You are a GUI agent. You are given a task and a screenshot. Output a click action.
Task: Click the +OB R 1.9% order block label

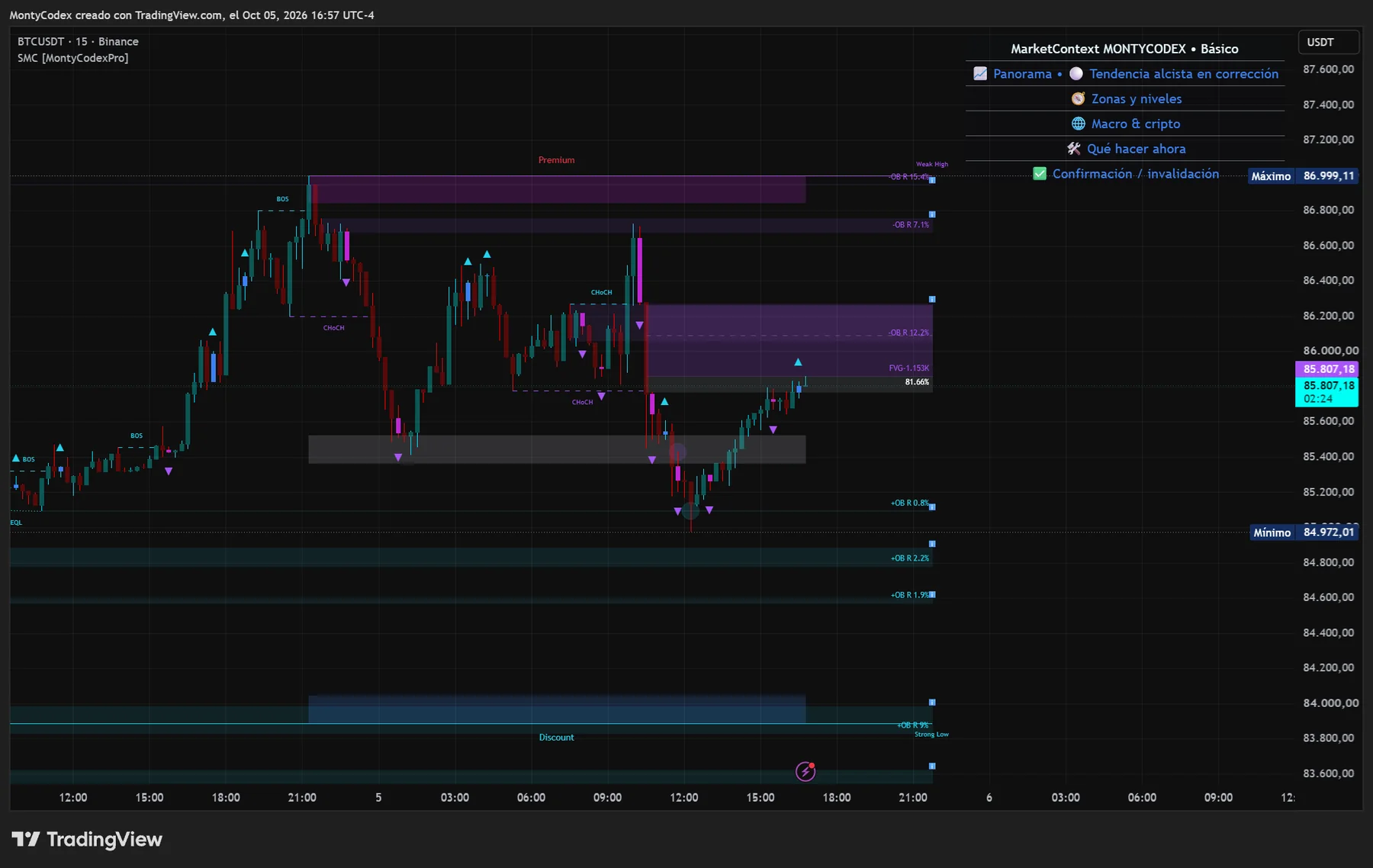coord(910,595)
